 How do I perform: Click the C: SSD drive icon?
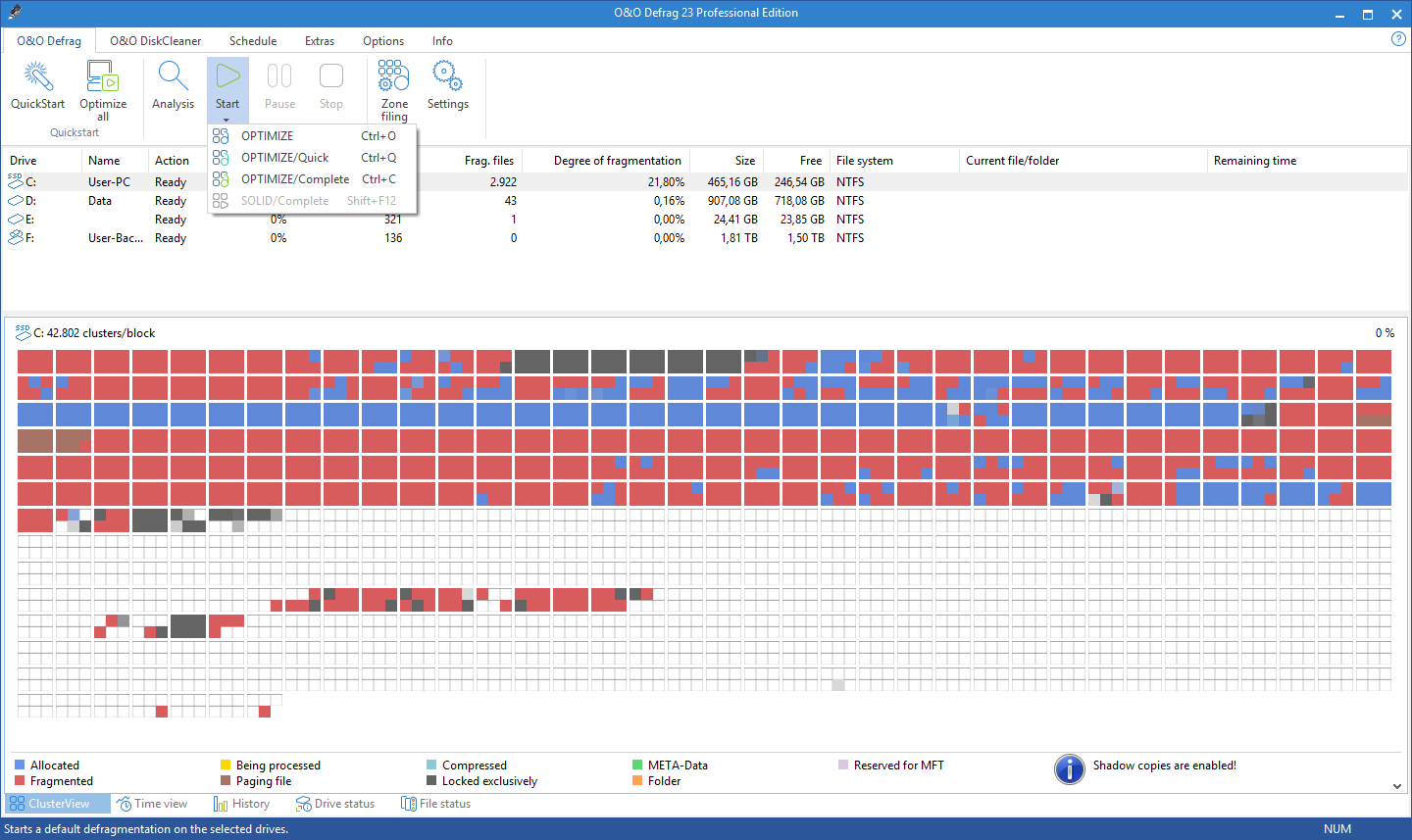point(15,180)
